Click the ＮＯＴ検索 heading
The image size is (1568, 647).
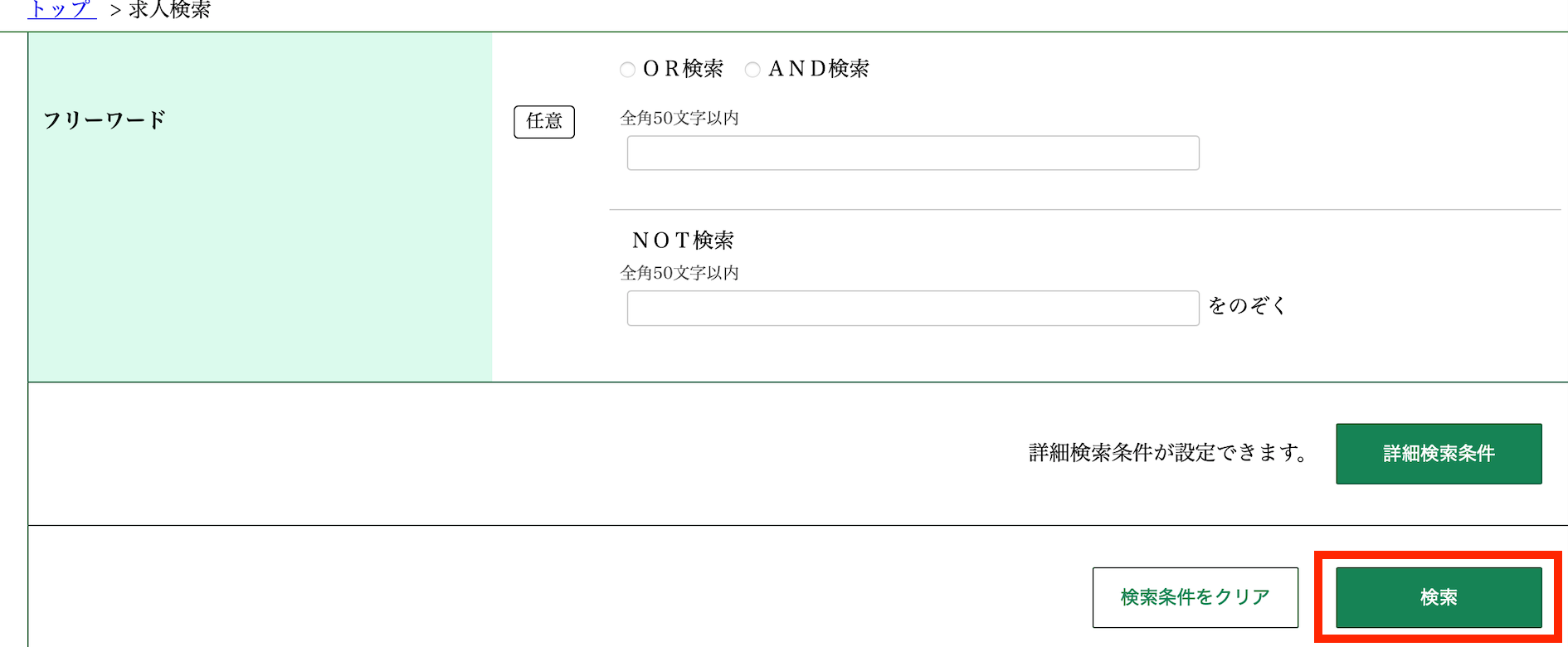tap(683, 241)
